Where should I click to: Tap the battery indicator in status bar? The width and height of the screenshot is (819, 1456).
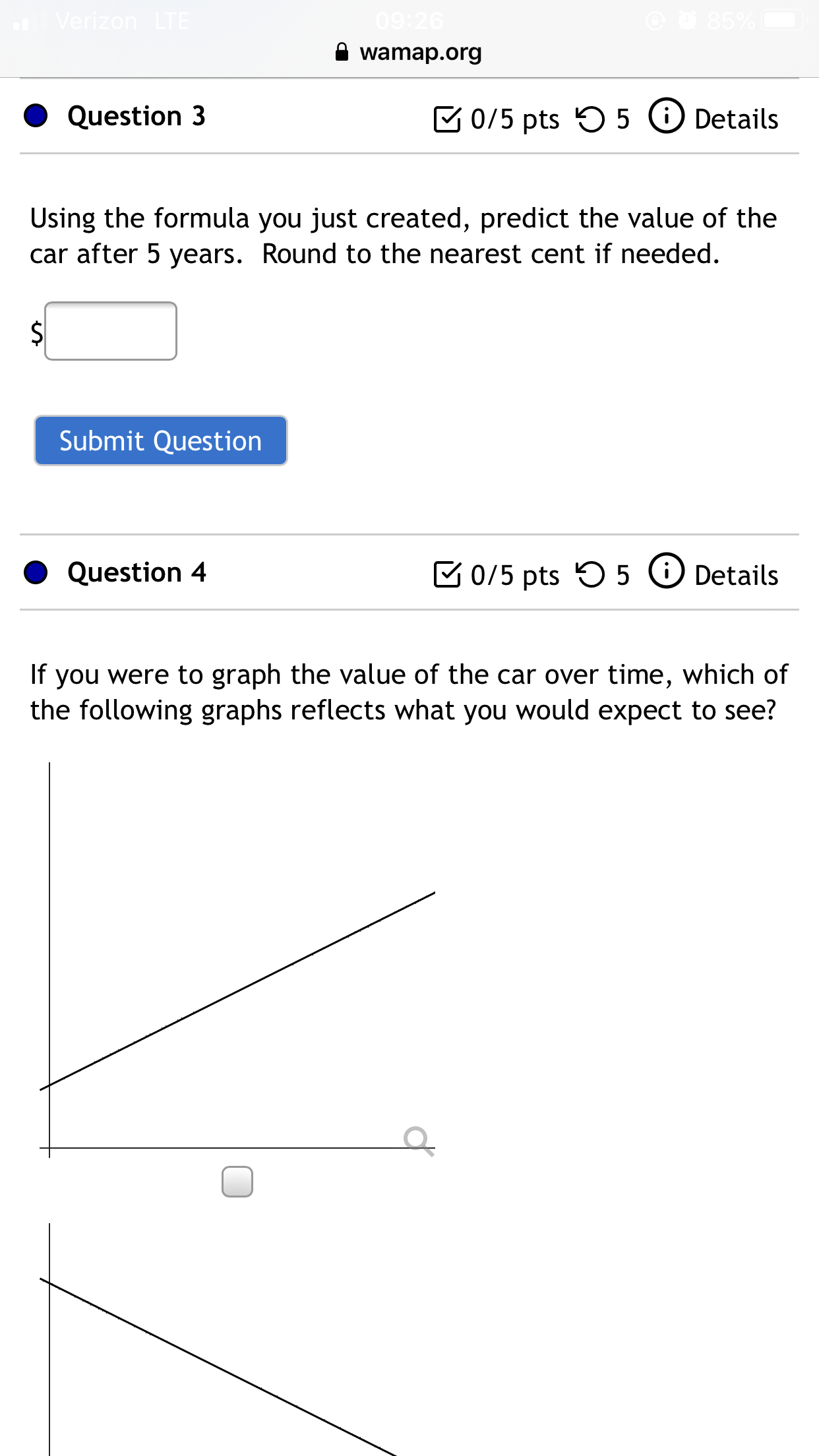coord(783,21)
